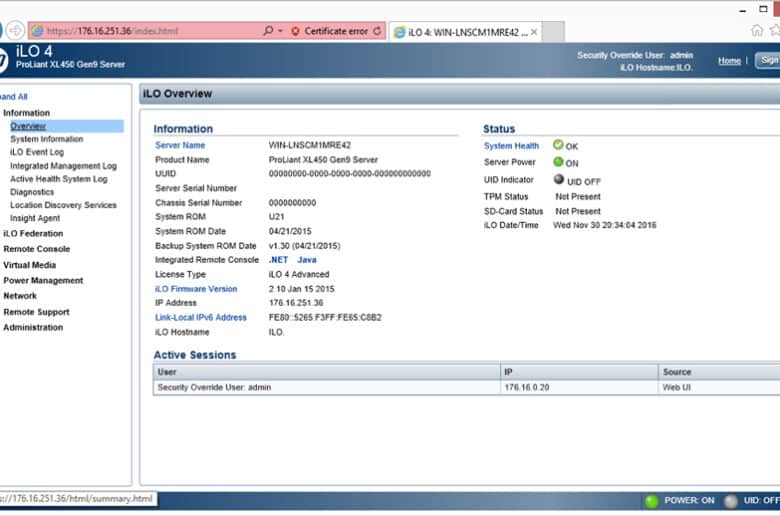Open System Information page
The height and width of the screenshot is (516, 780).
(x=47, y=139)
